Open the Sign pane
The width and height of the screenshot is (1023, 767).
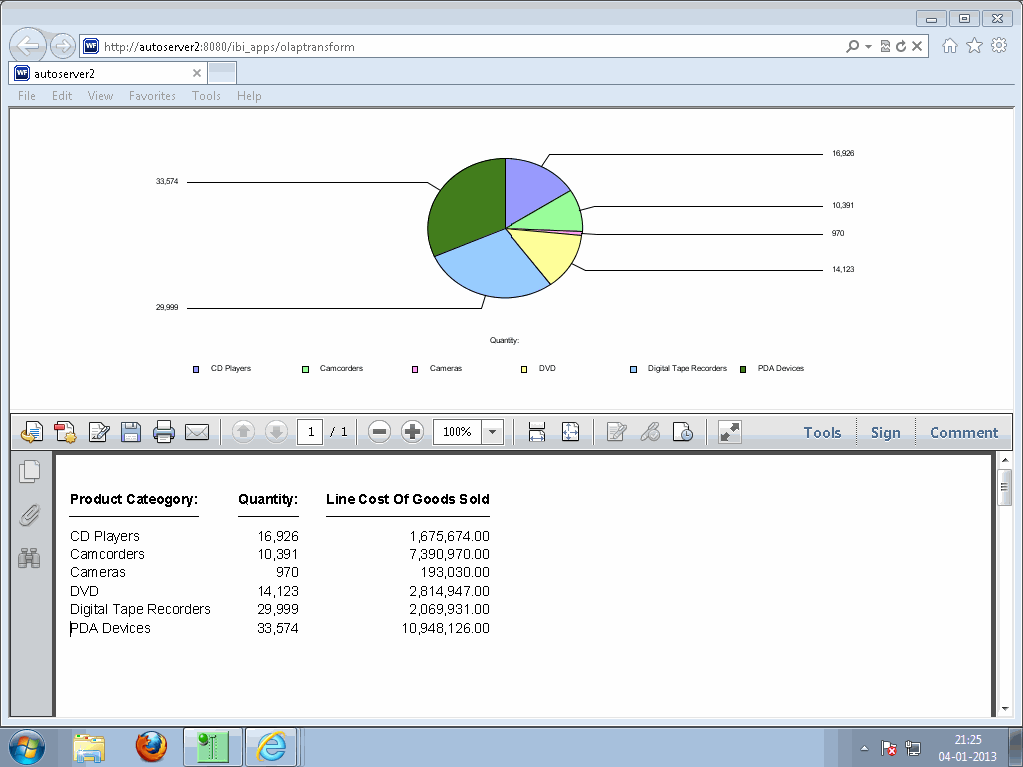pyautogui.click(x=885, y=432)
